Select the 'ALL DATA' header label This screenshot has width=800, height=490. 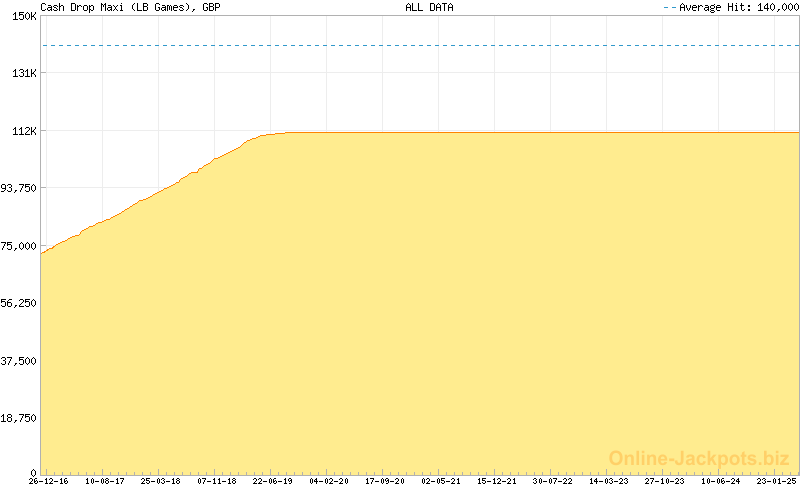click(x=429, y=7)
